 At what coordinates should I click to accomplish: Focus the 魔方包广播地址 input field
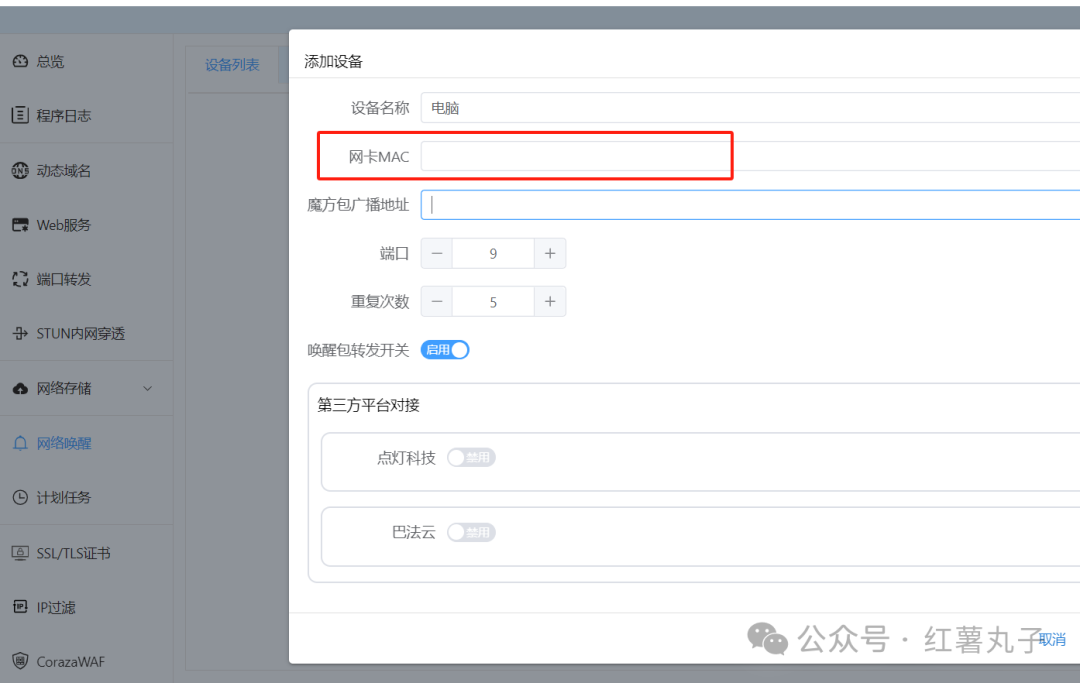(750, 204)
